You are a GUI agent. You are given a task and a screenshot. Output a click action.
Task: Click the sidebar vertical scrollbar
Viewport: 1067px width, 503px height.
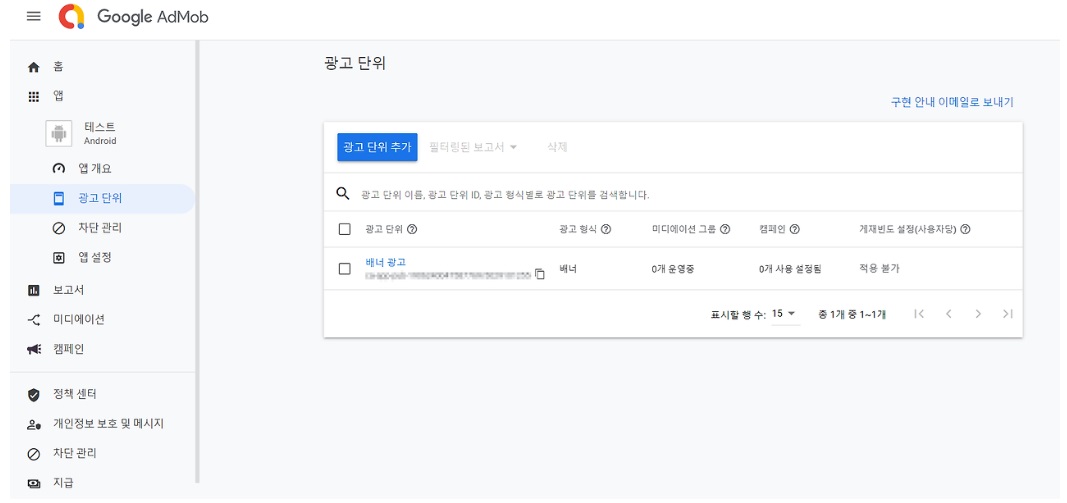pyautogui.click(x=197, y=262)
